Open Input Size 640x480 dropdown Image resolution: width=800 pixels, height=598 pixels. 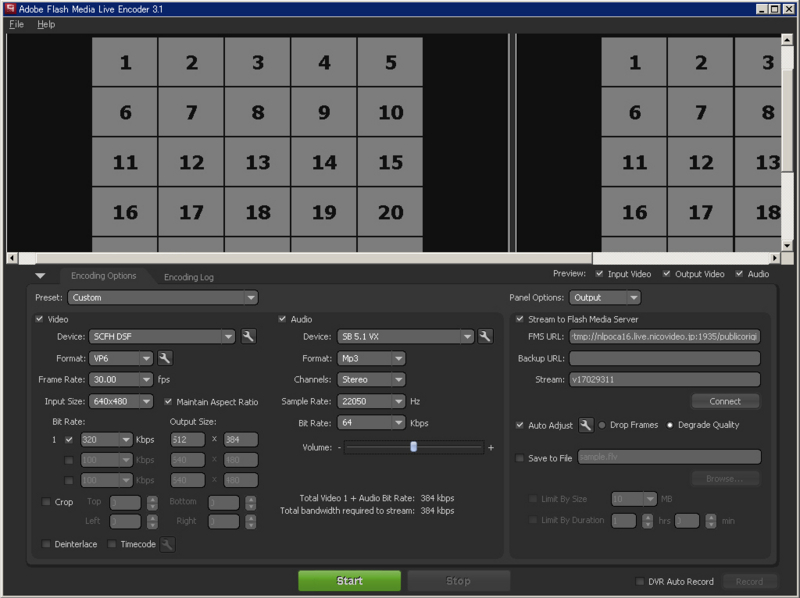coord(120,402)
